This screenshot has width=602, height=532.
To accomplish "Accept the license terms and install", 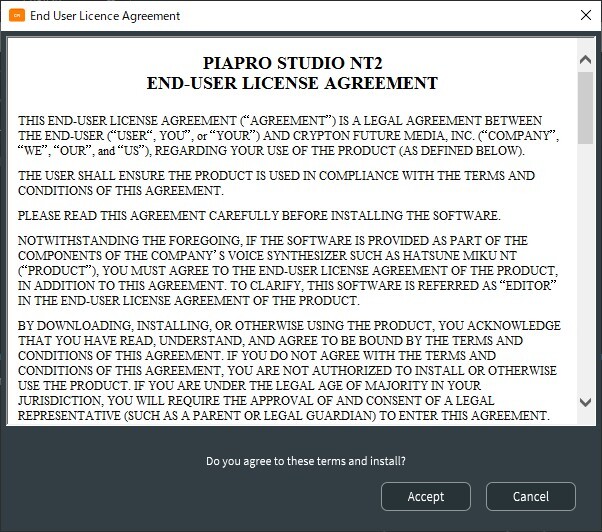I will coord(425,496).
